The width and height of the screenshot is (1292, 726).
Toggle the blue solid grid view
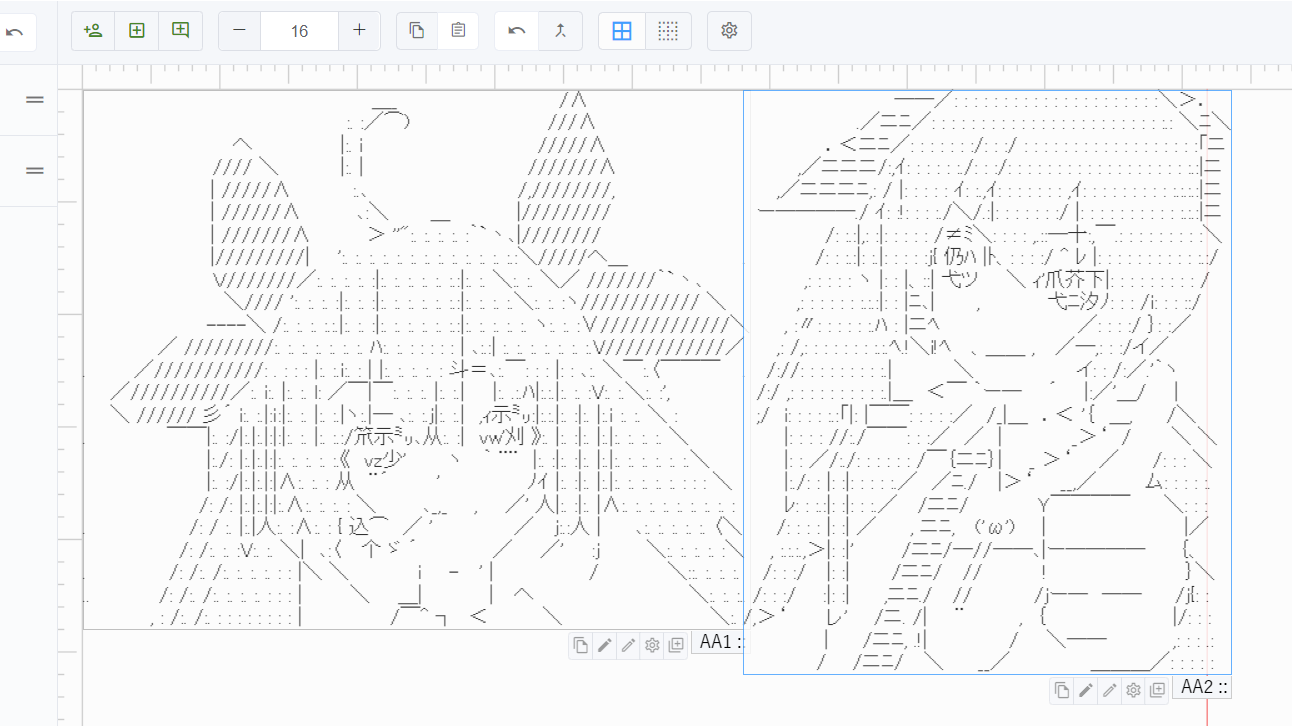[x=622, y=31]
